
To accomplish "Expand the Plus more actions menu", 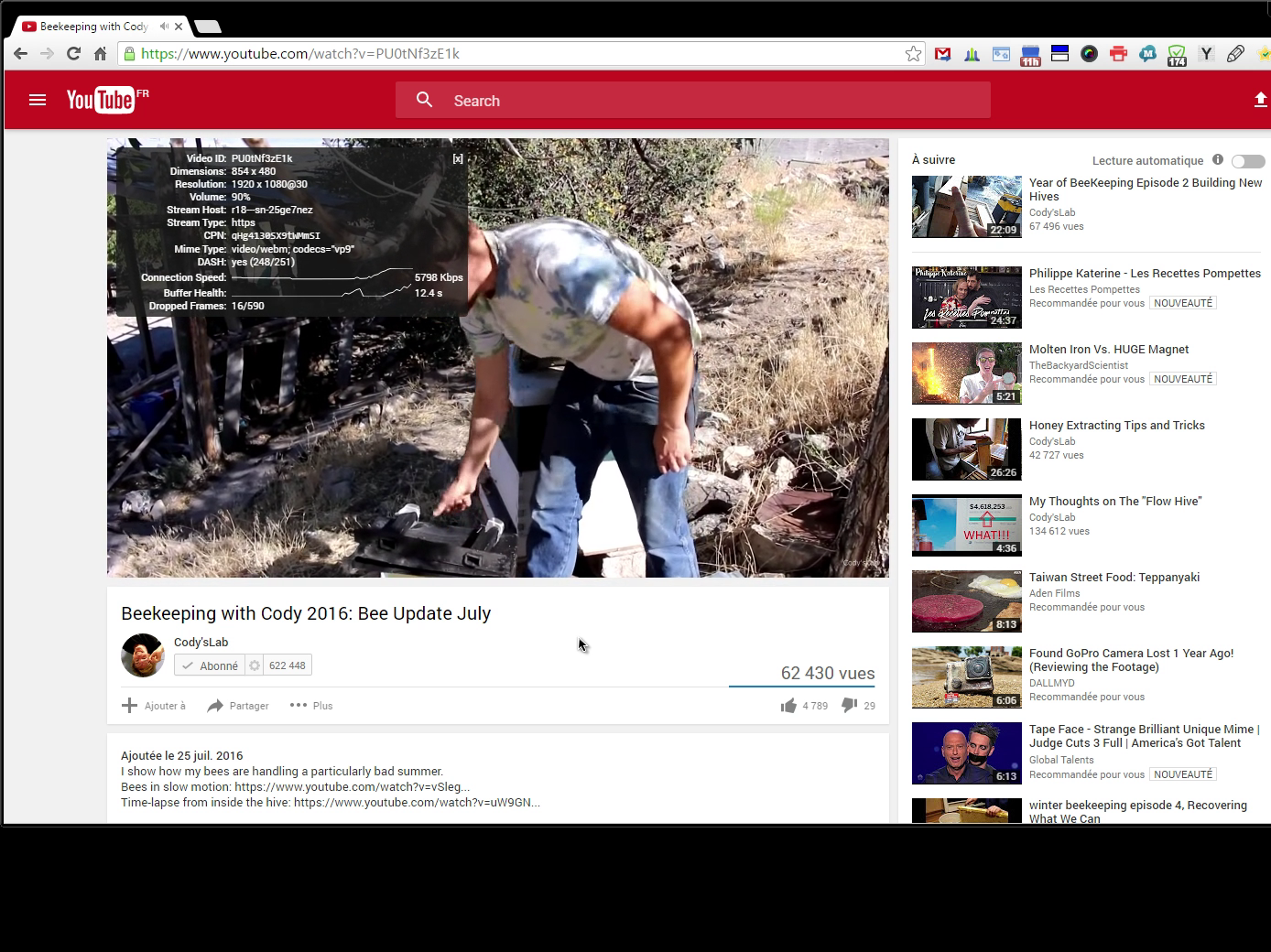I will (x=311, y=706).
